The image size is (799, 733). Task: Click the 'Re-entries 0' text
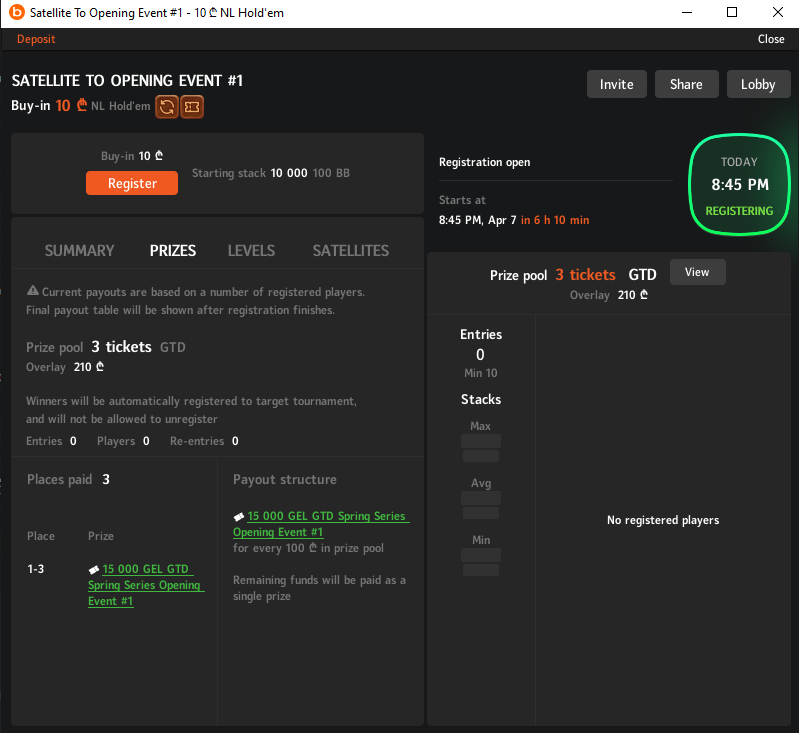[204, 441]
